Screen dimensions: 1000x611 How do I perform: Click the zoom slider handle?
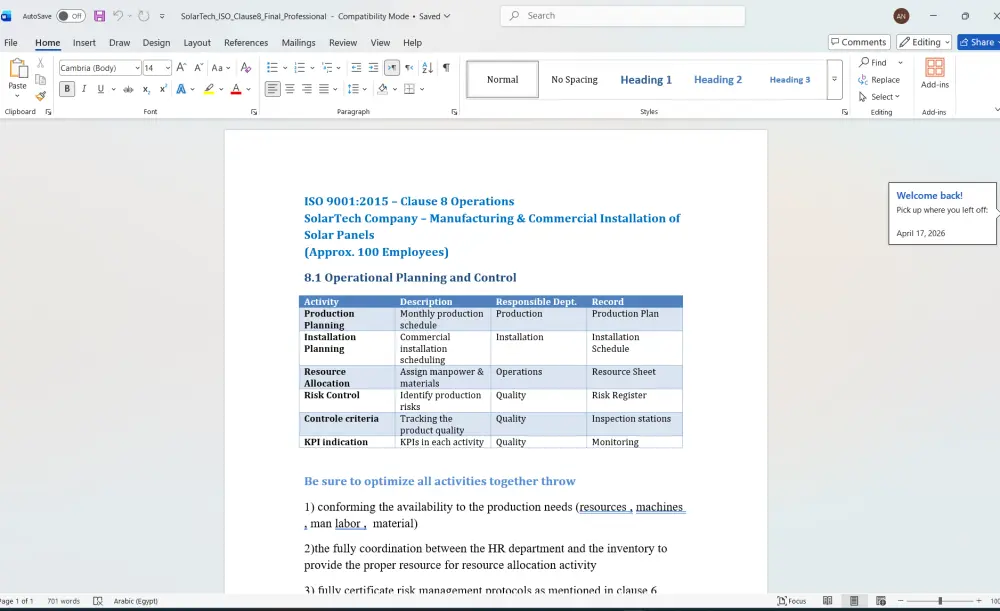point(940,601)
